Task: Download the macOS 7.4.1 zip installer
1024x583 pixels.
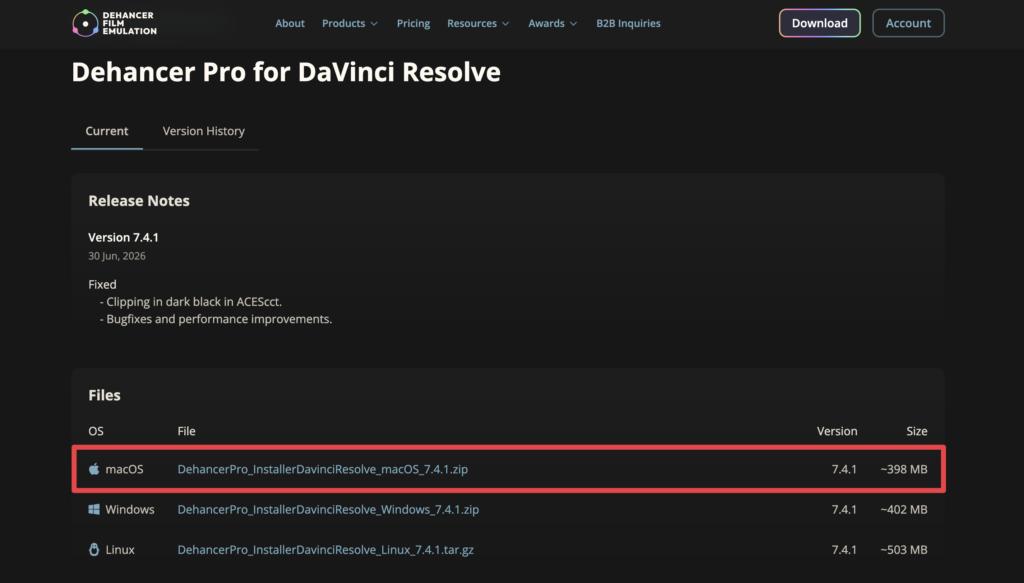Action: (x=323, y=469)
